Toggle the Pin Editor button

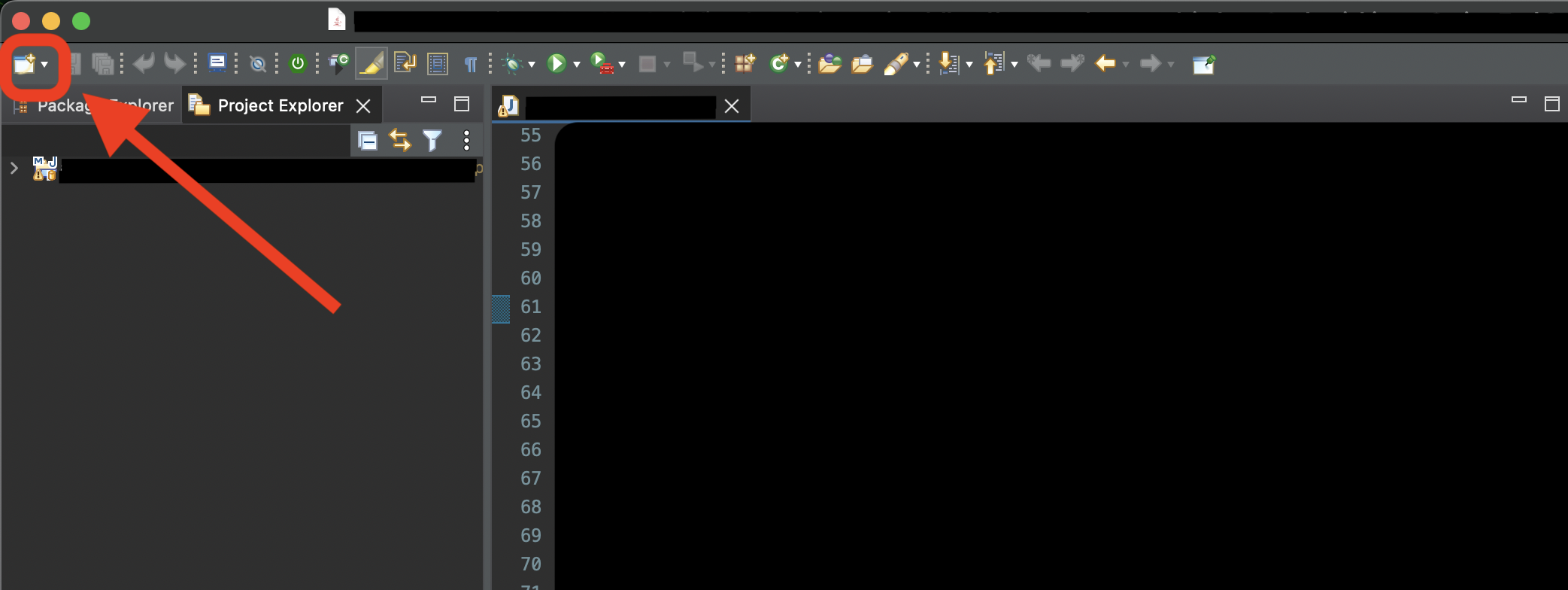(1204, 65)
